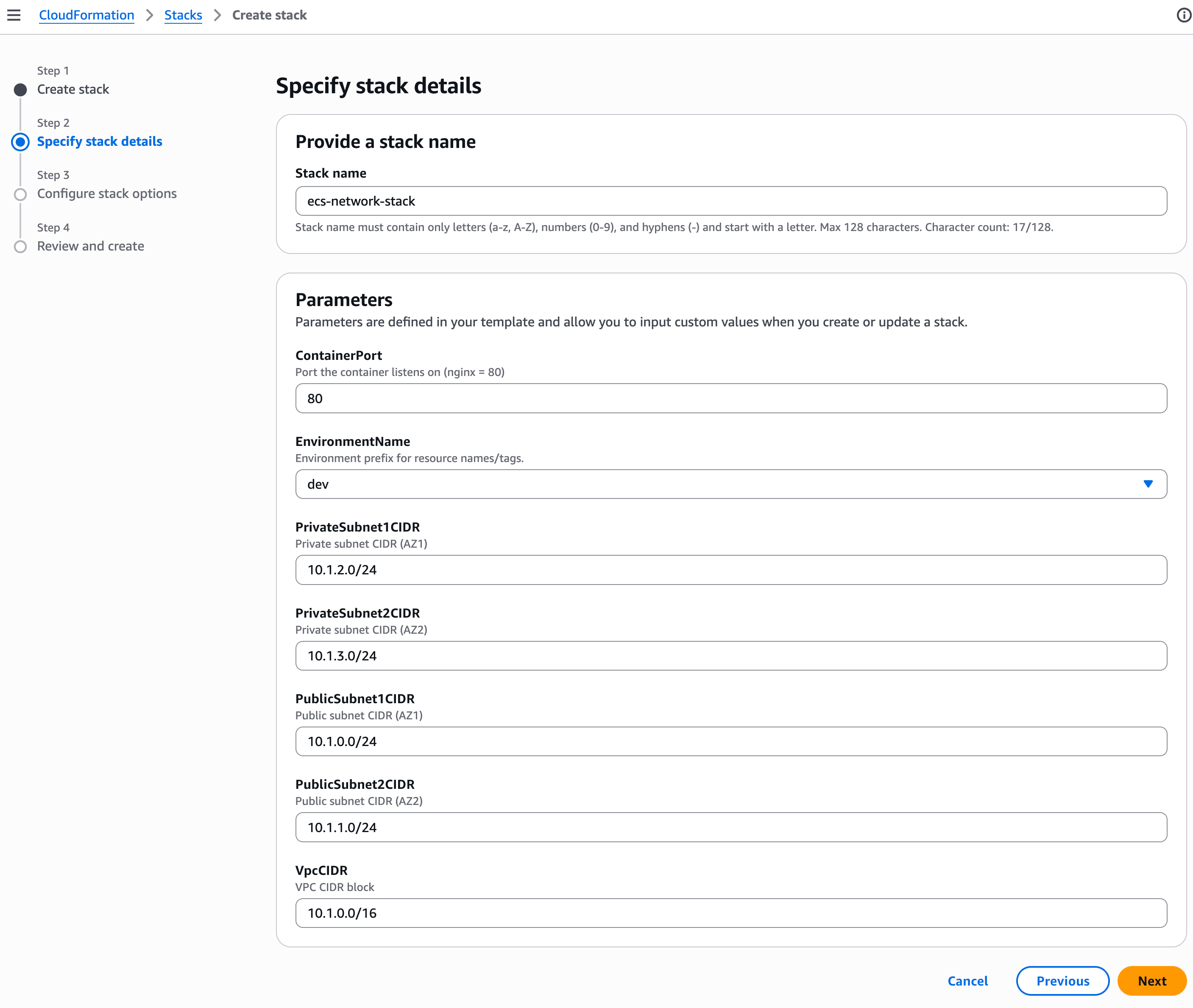Open the Stacks breadcrumb link

click(183, 15)
